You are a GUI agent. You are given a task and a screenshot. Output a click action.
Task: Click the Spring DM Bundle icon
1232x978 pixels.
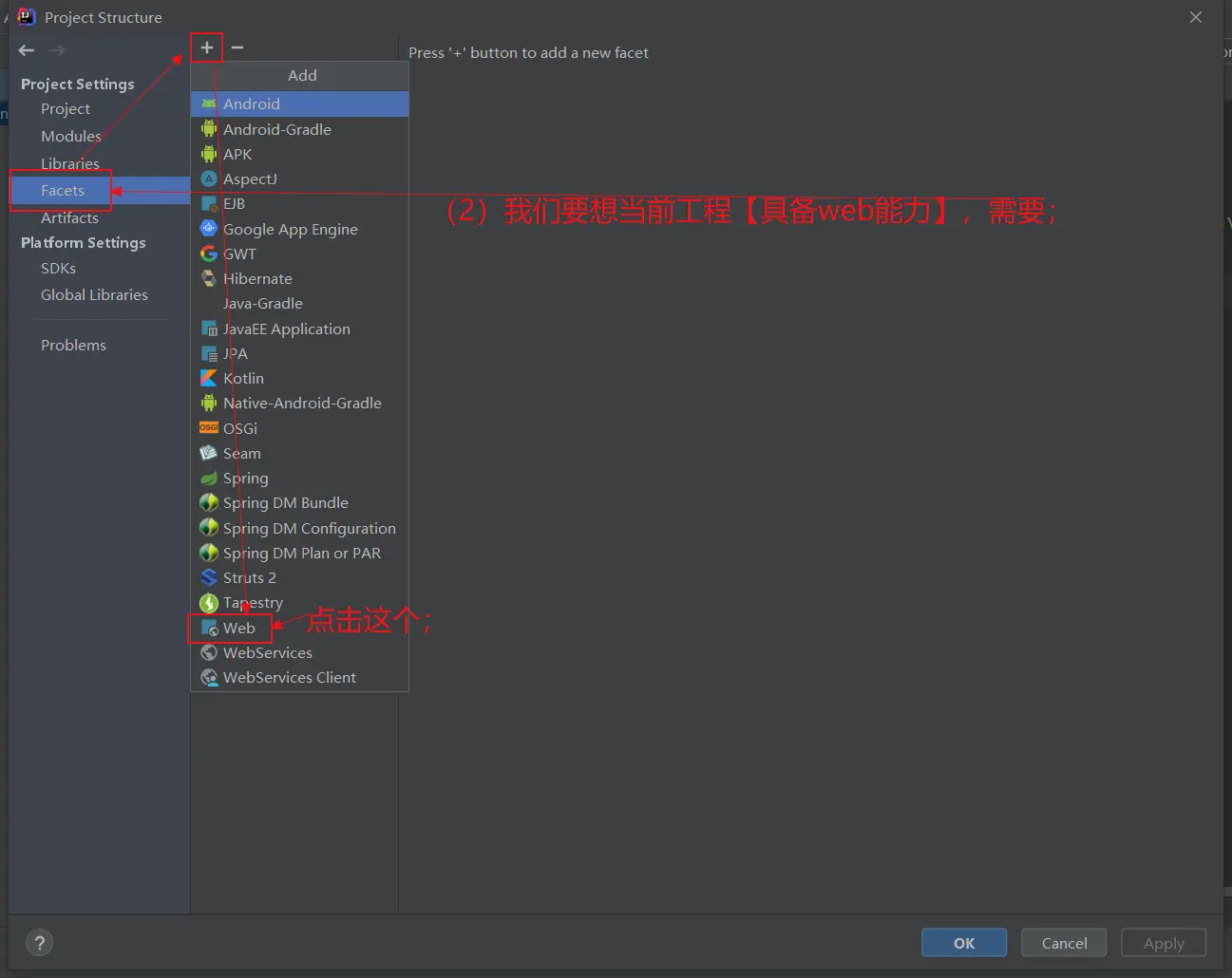click(x=209, y=502)
